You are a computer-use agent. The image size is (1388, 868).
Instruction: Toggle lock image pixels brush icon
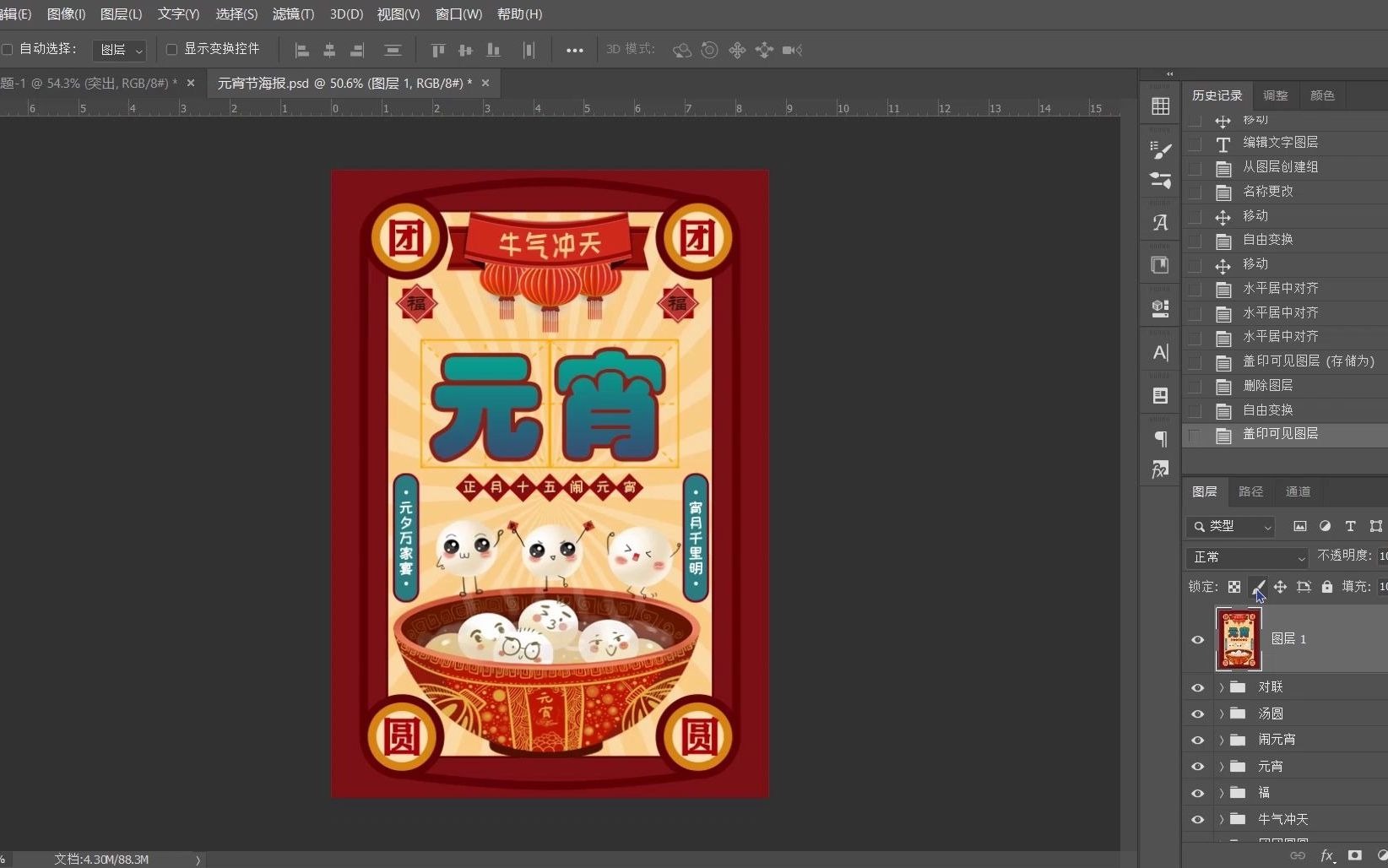[x=1257, y=587]
